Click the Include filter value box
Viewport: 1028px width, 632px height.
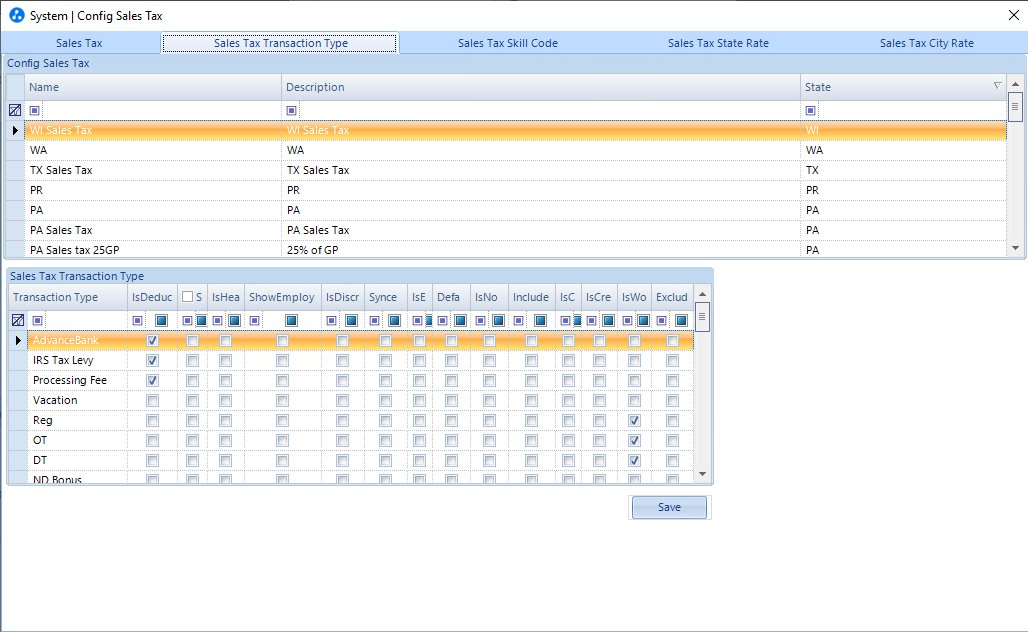(x=540, y=320)
